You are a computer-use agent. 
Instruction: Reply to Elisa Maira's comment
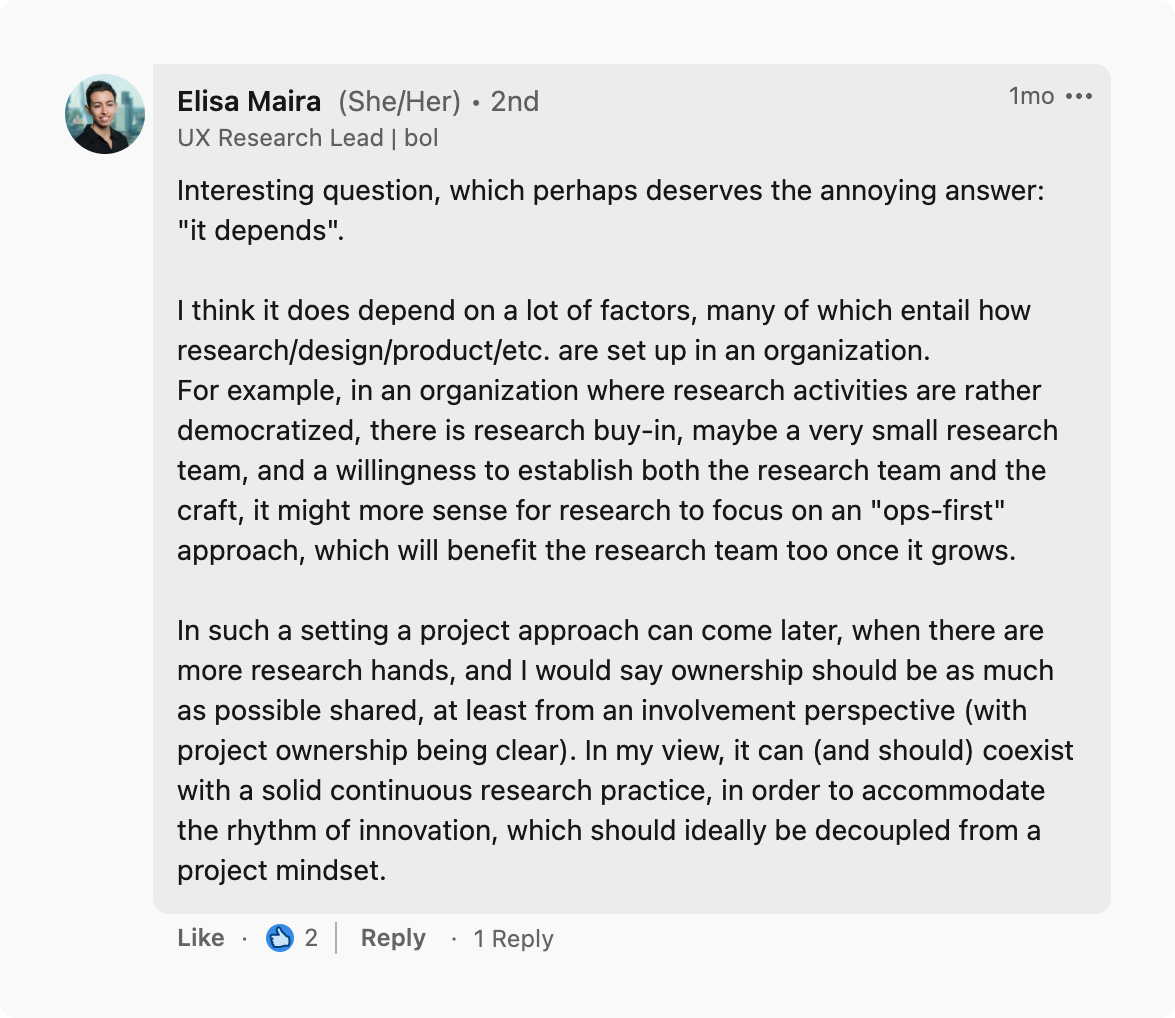coord(393,938)
